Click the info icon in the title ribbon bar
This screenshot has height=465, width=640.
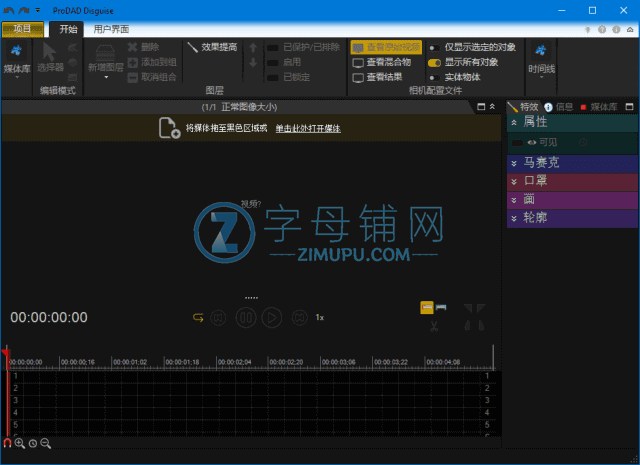pyautogui.click(x=616, y=29)
